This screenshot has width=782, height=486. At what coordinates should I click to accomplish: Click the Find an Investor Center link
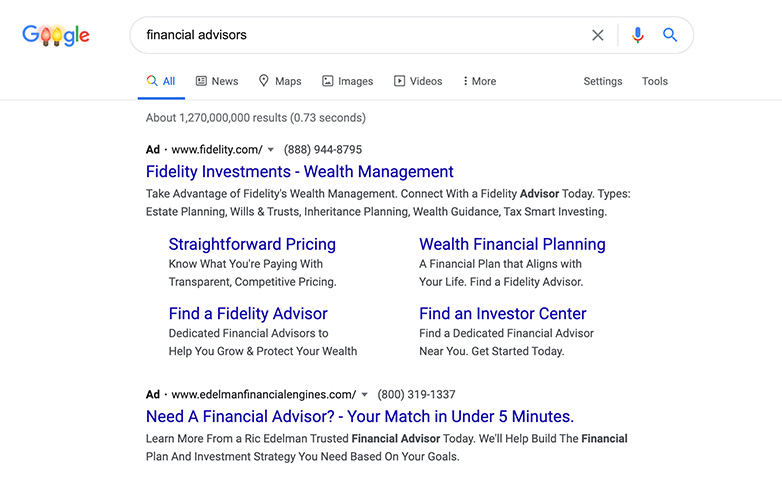[x=503, y=313]
